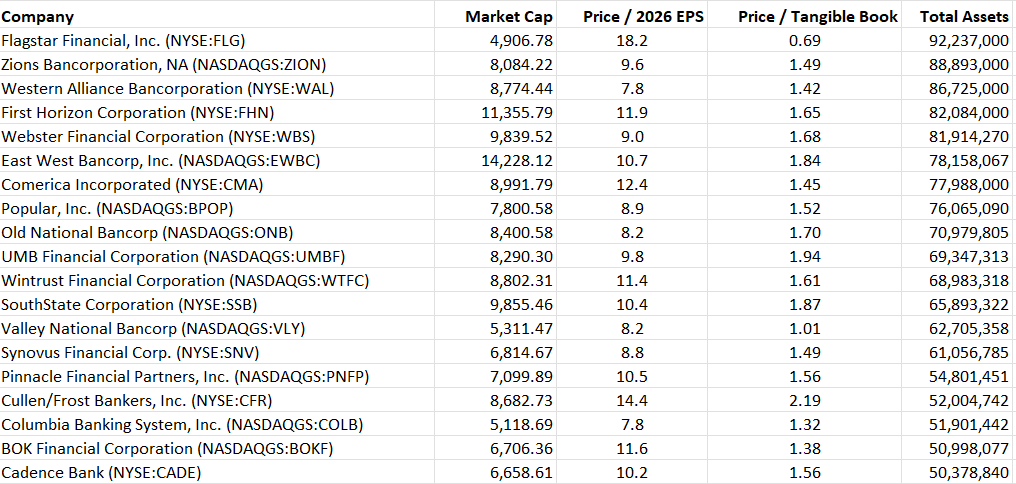Select the 9.6 Price / EPS value
This screenshot has height=484, width=1016.
(x=632, y=65)
